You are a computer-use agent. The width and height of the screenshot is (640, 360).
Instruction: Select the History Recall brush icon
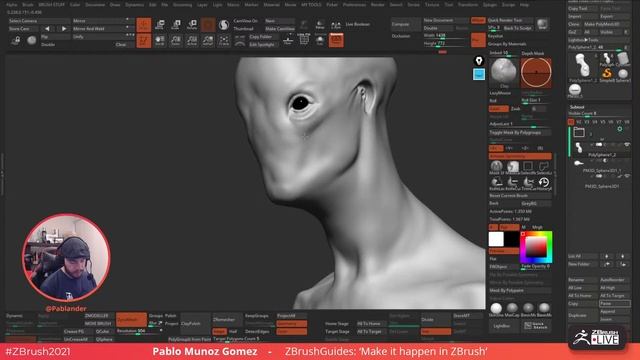[x=544, y=182]
